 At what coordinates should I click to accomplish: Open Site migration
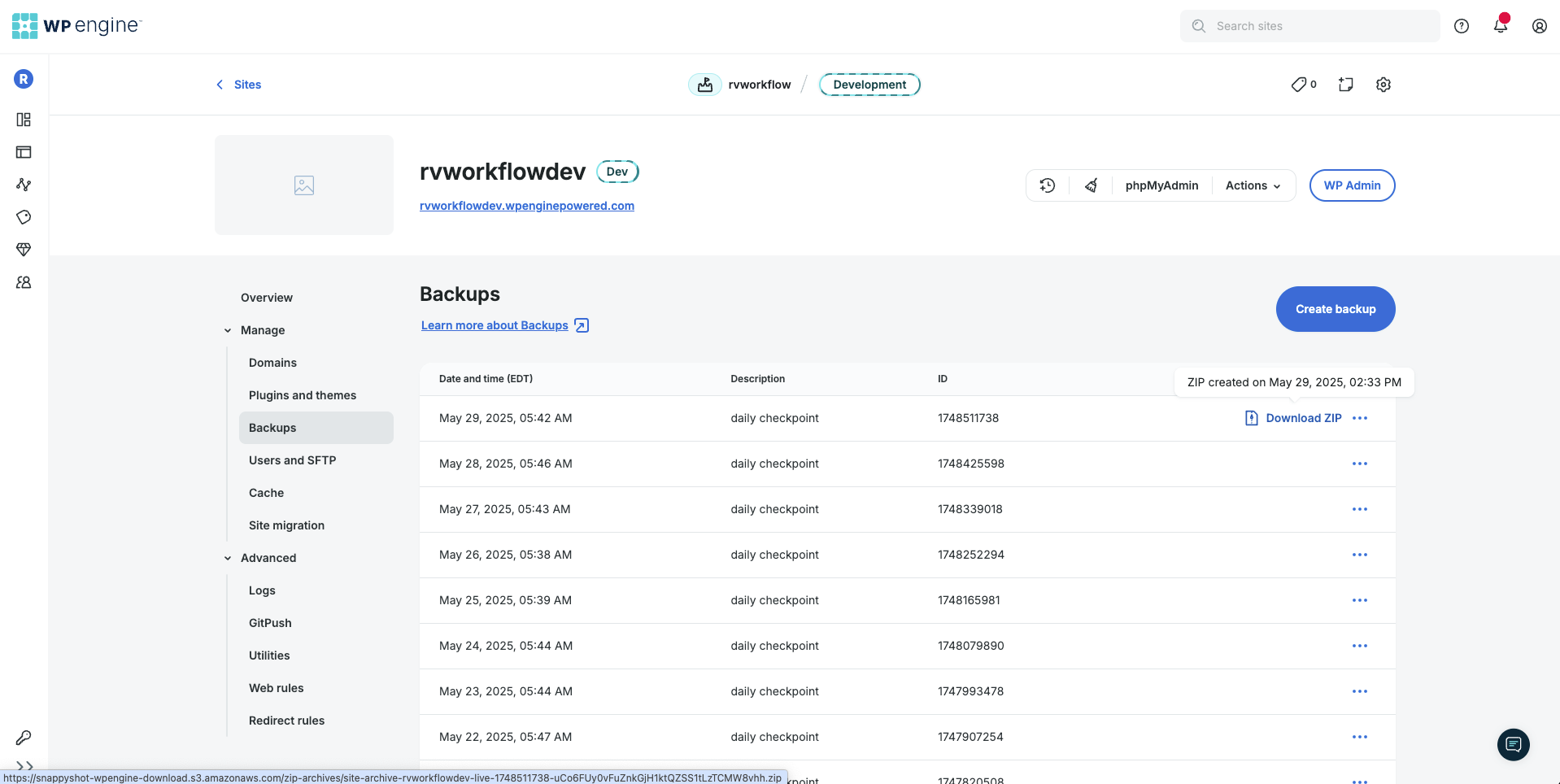click(x=286, y=525)
